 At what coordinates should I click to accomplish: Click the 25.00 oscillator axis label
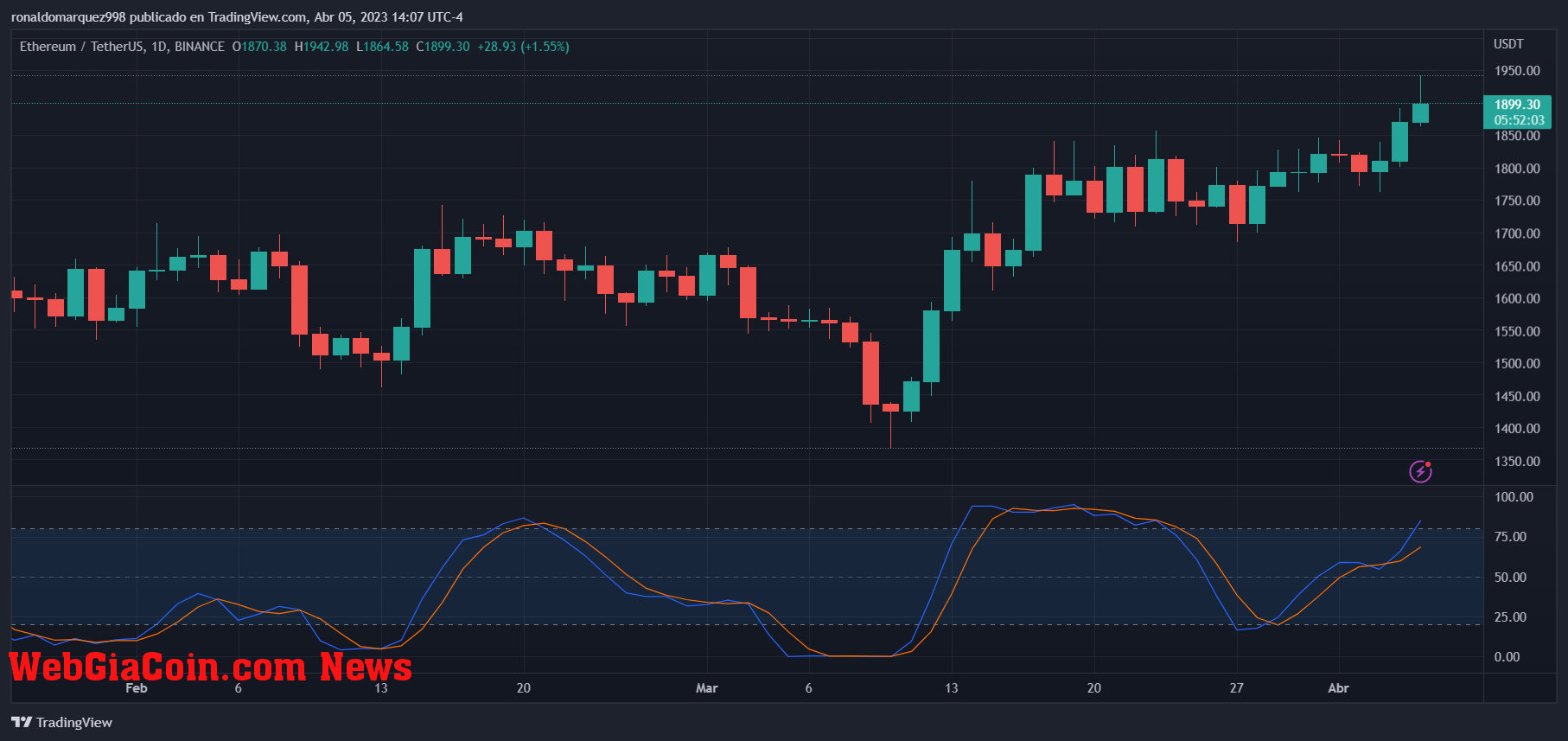[1510, 617]
